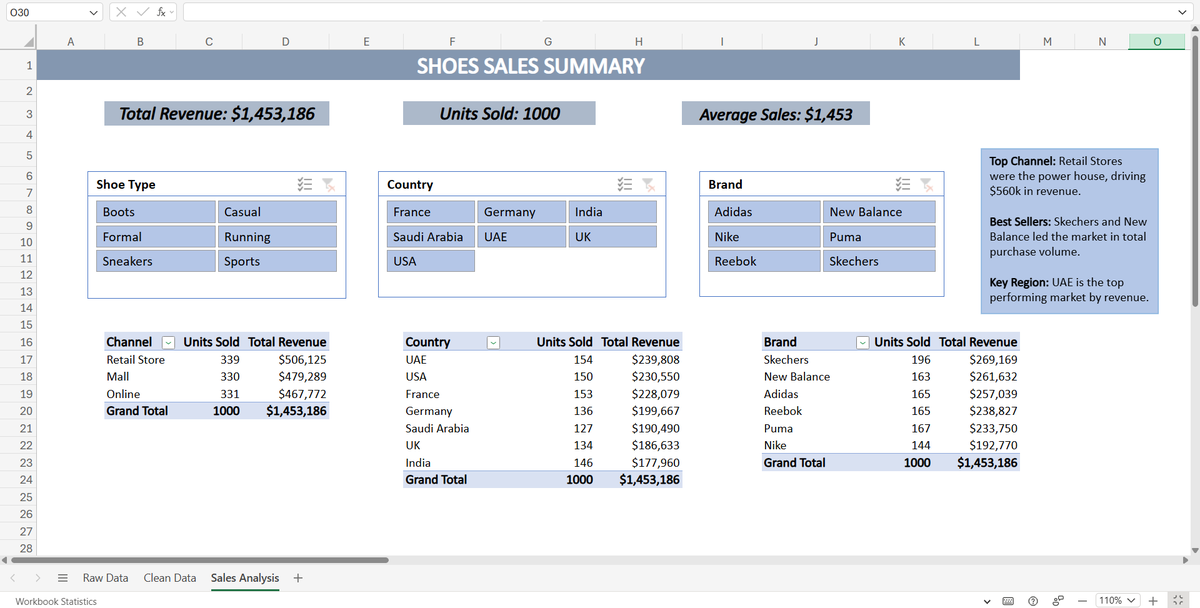Image resolution: width=1200 pixels, height=608 pixels.
Task: Toggle multi-select on the Country slicer
Action: [626, 184]
